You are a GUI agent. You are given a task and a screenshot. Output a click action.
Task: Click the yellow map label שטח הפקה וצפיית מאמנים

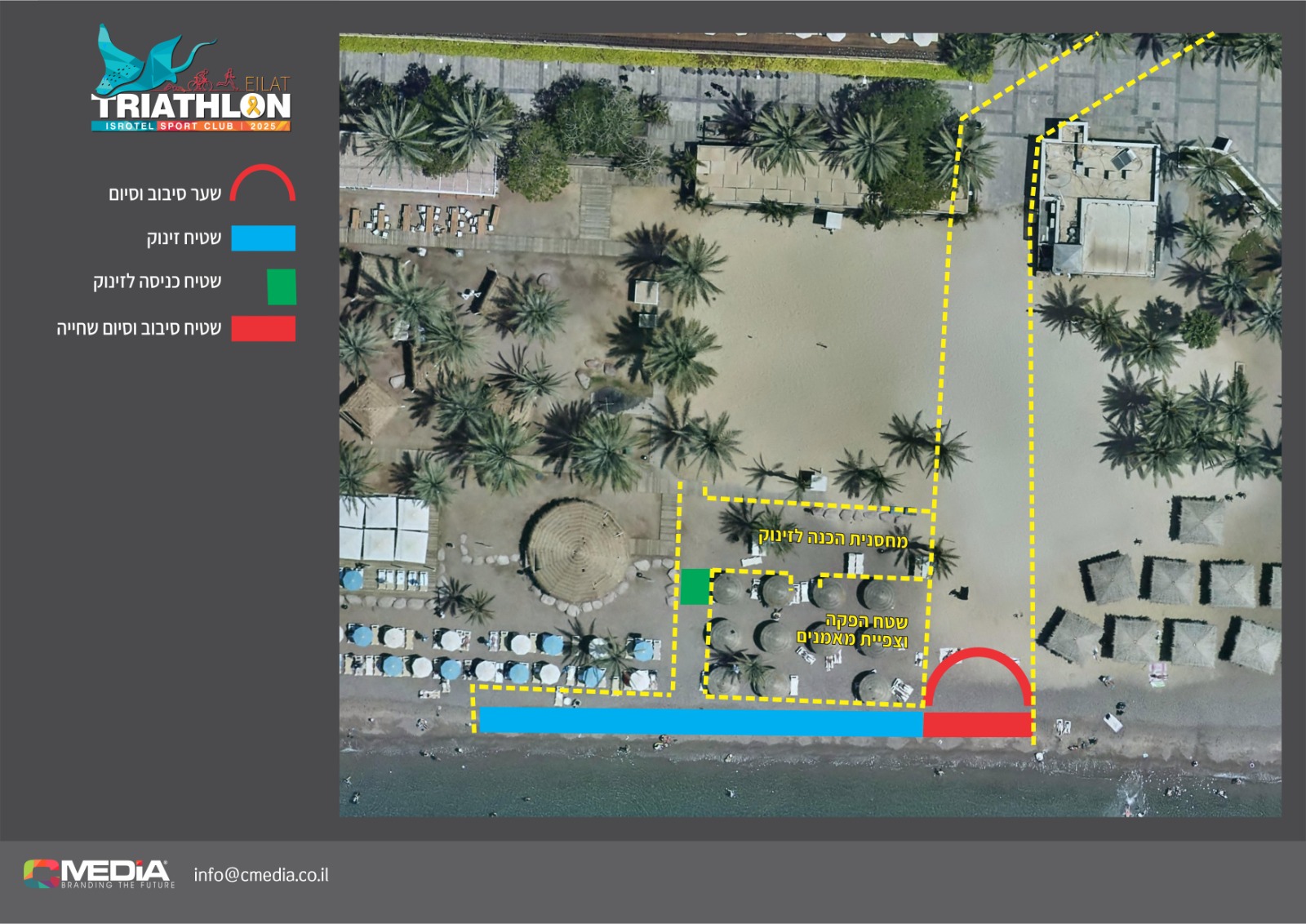coord(853,631)
